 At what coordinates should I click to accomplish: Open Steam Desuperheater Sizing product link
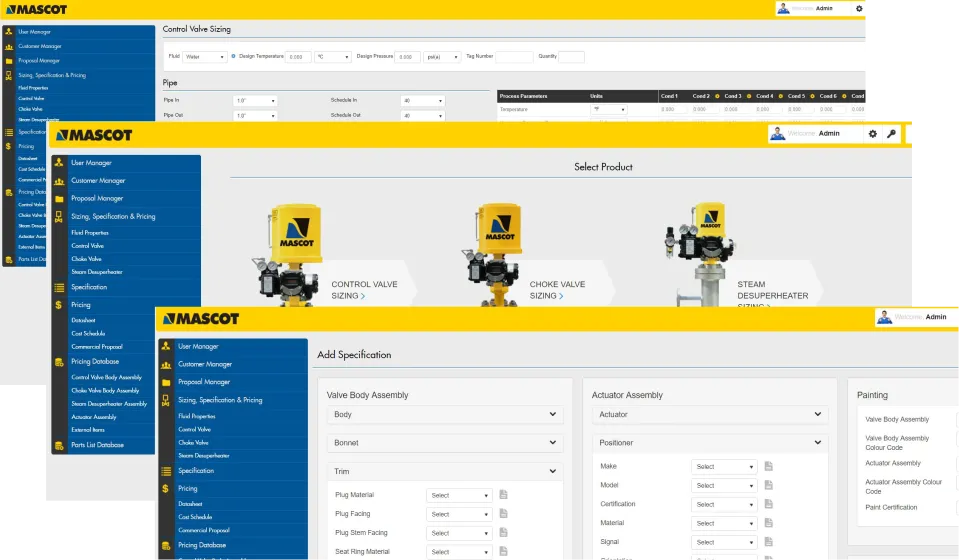[x=772, y=294]
